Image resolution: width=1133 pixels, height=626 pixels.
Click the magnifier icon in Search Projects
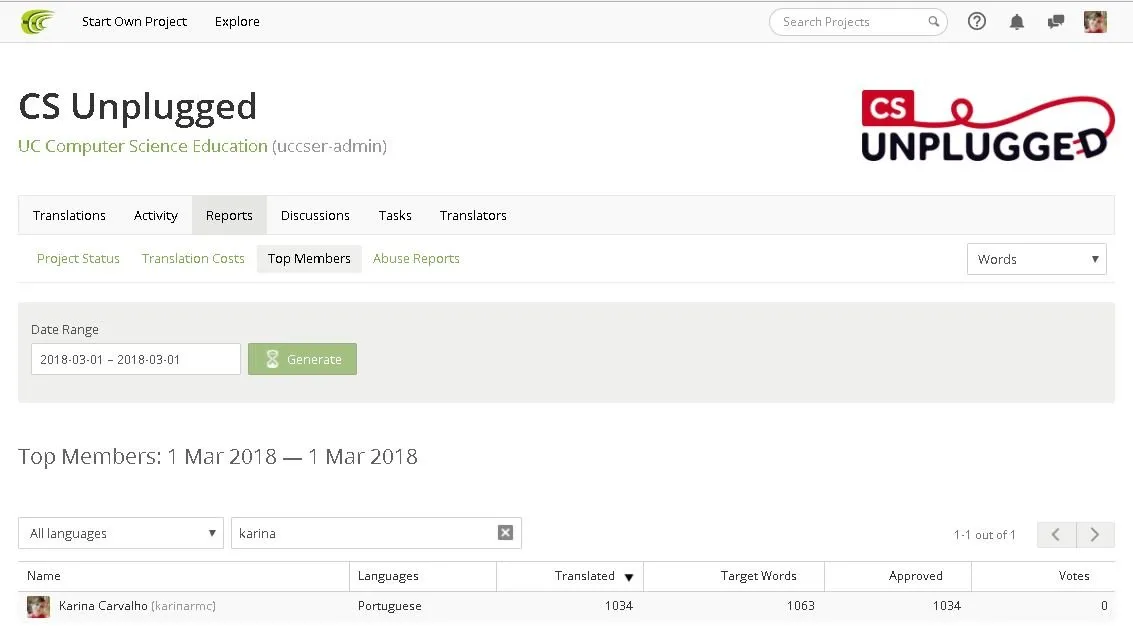(x=934, y=22)
